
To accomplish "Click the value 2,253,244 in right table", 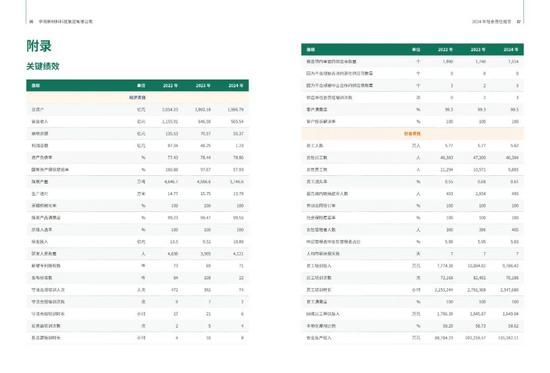I will (444, 290).
